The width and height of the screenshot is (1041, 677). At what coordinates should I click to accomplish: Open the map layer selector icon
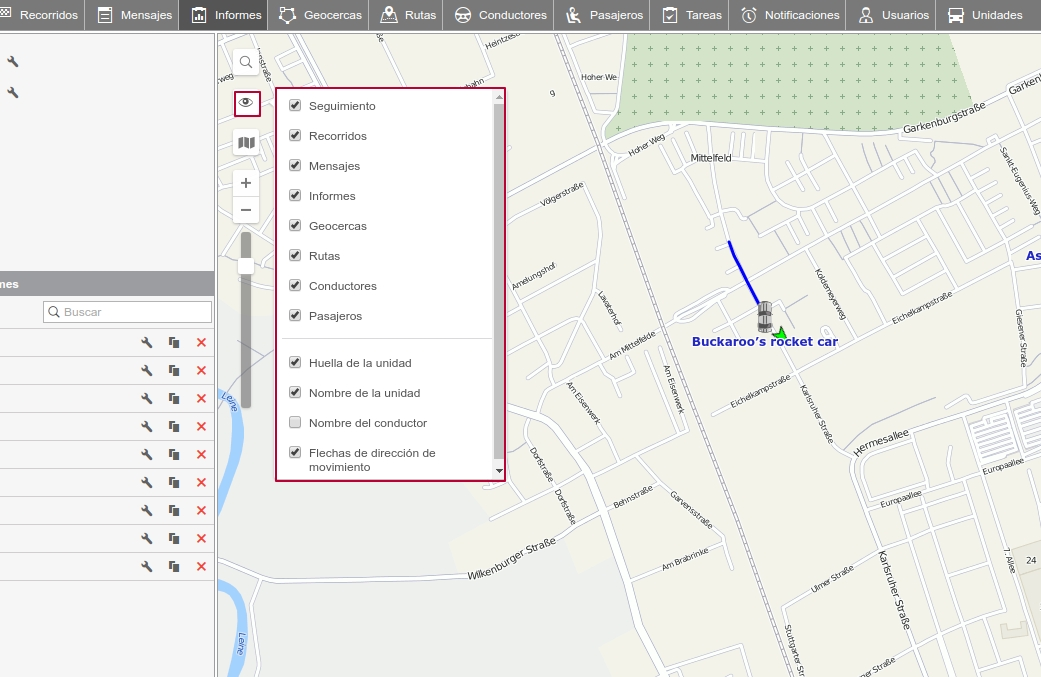pos(246,143)
